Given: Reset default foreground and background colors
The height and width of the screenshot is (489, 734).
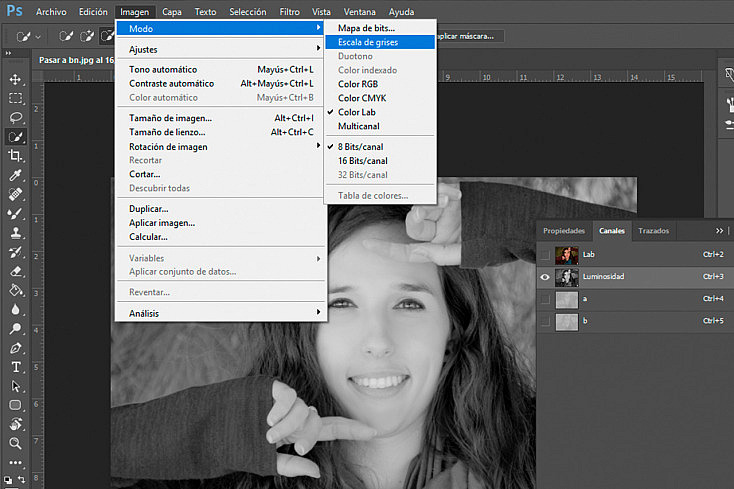Looking at the screenshot, I should coord(8,480).
